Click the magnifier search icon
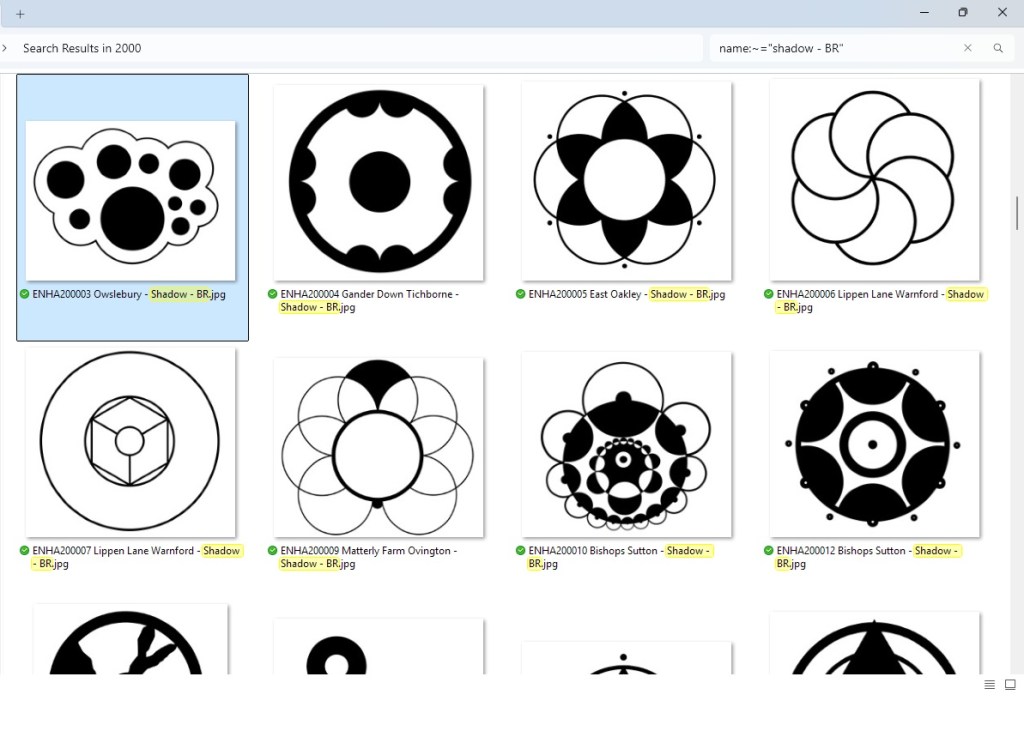 pos(997,48)
